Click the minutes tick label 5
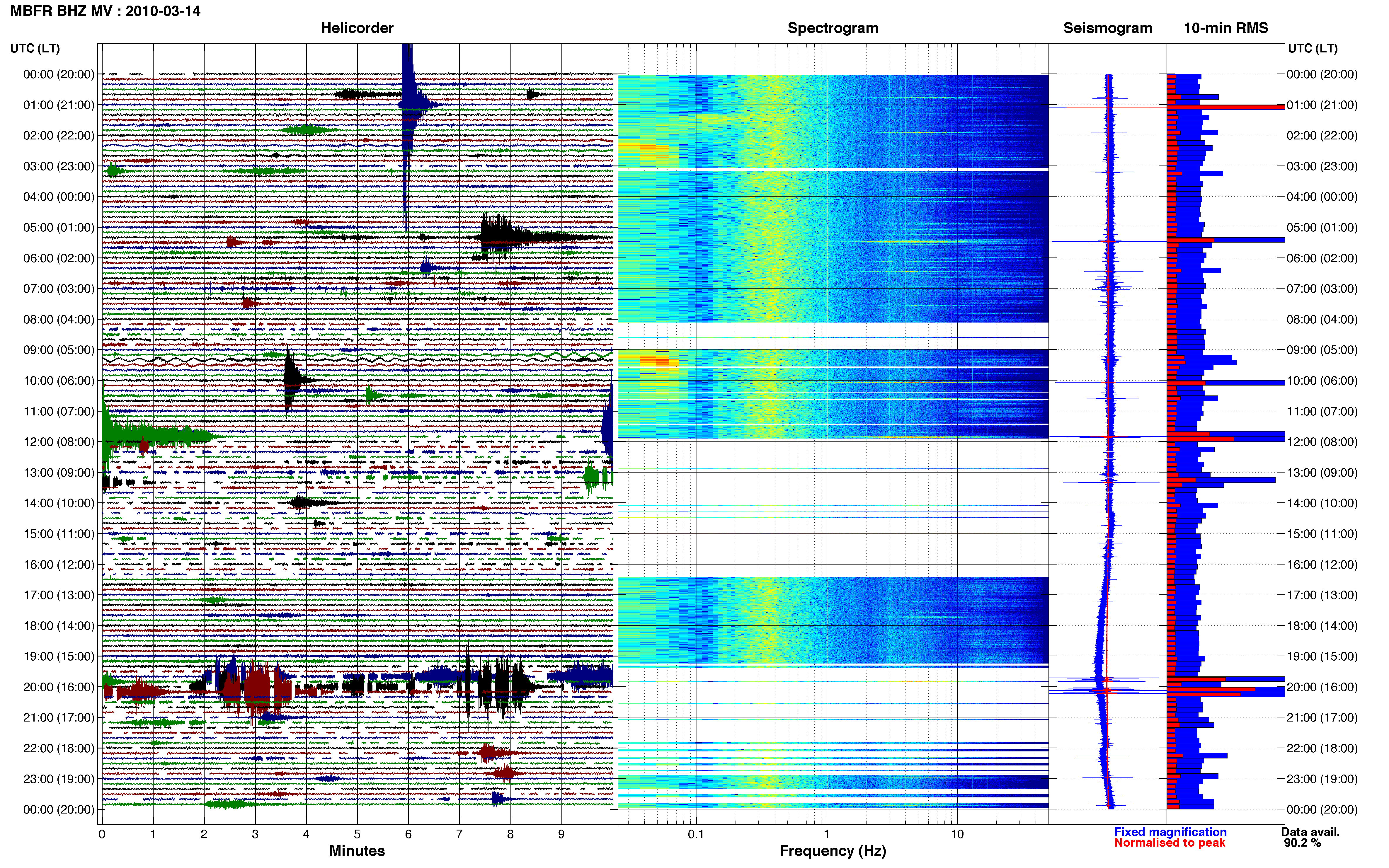This screenshot has width=1389, height=868. pos(357,834)
